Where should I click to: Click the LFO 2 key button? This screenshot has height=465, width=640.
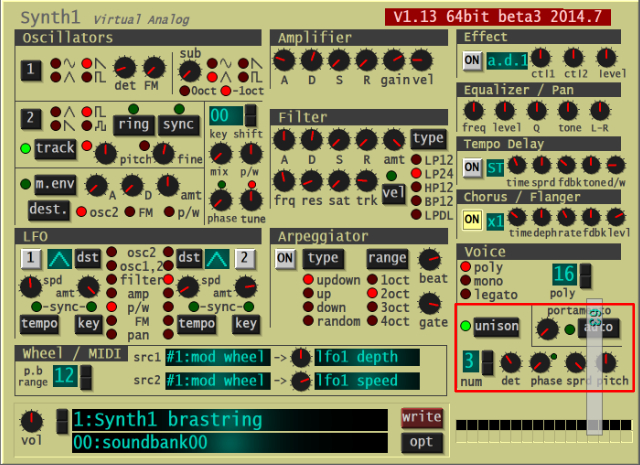[246, 324]
